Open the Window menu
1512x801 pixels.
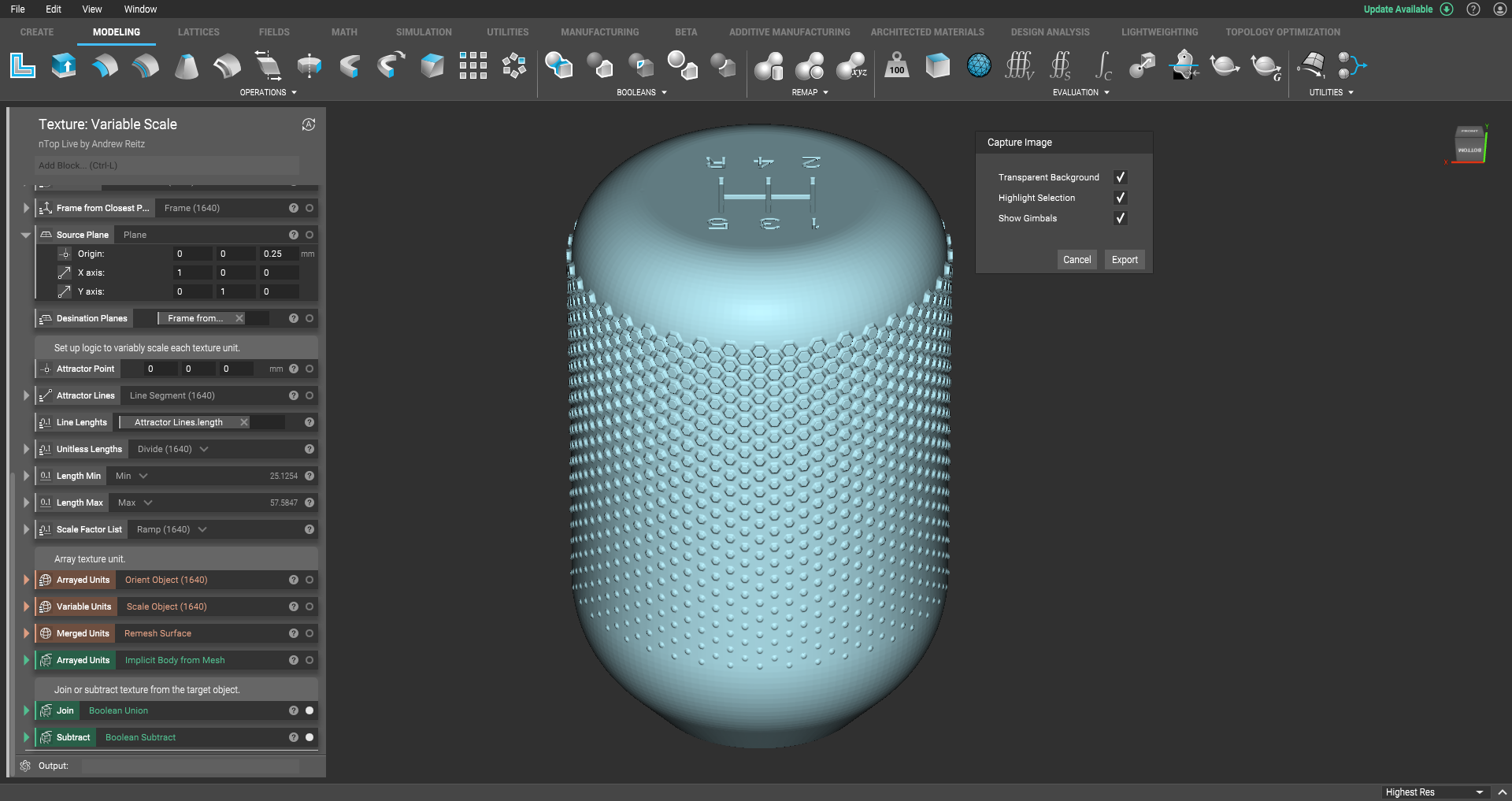click(140, 9)
